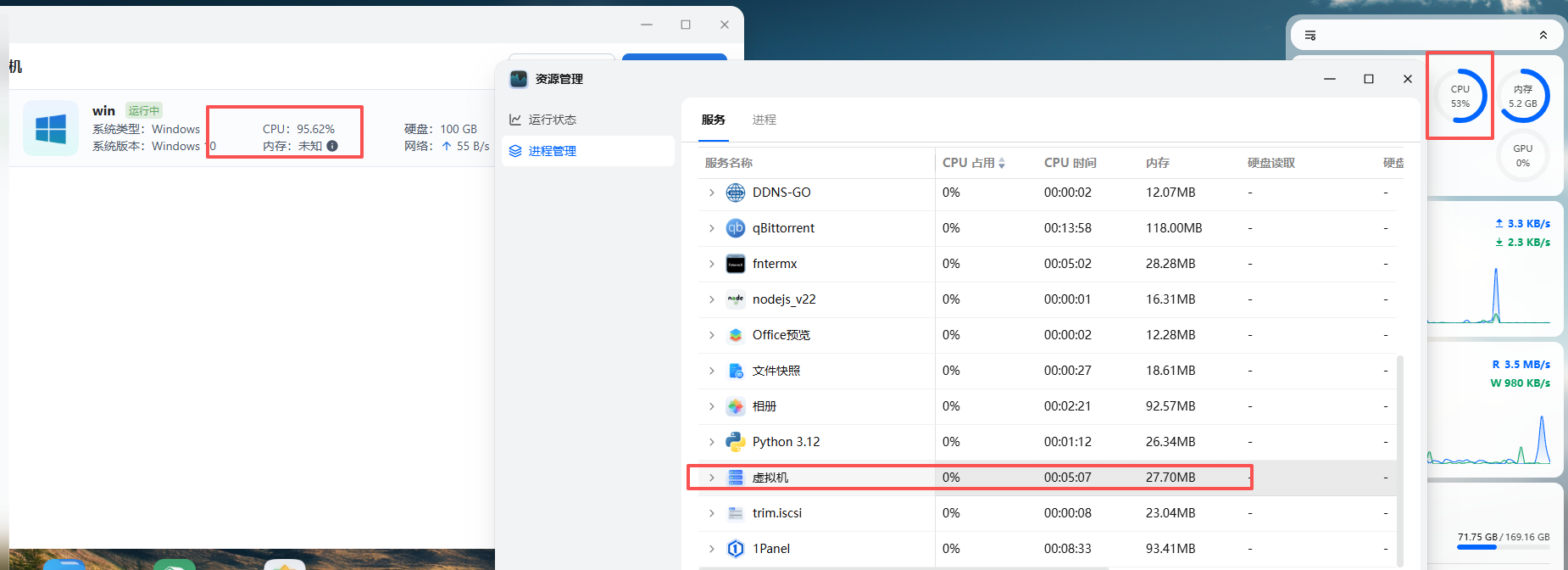Click the storage usage bar 71.75 GB
This screenshot has width=1568, height=570.
1504,547
